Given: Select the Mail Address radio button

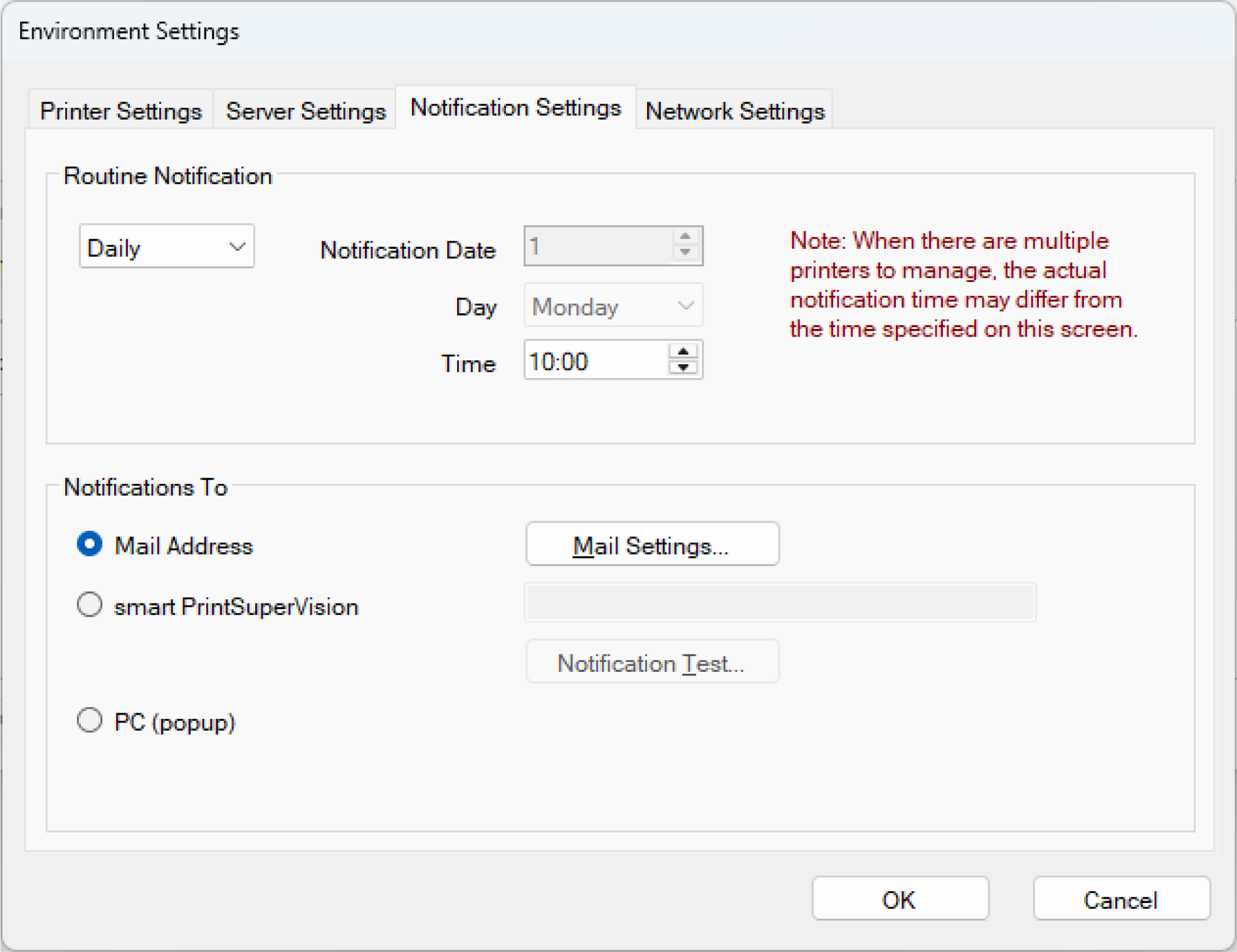Looking at the screenshot, I should [x=90, y=544].
